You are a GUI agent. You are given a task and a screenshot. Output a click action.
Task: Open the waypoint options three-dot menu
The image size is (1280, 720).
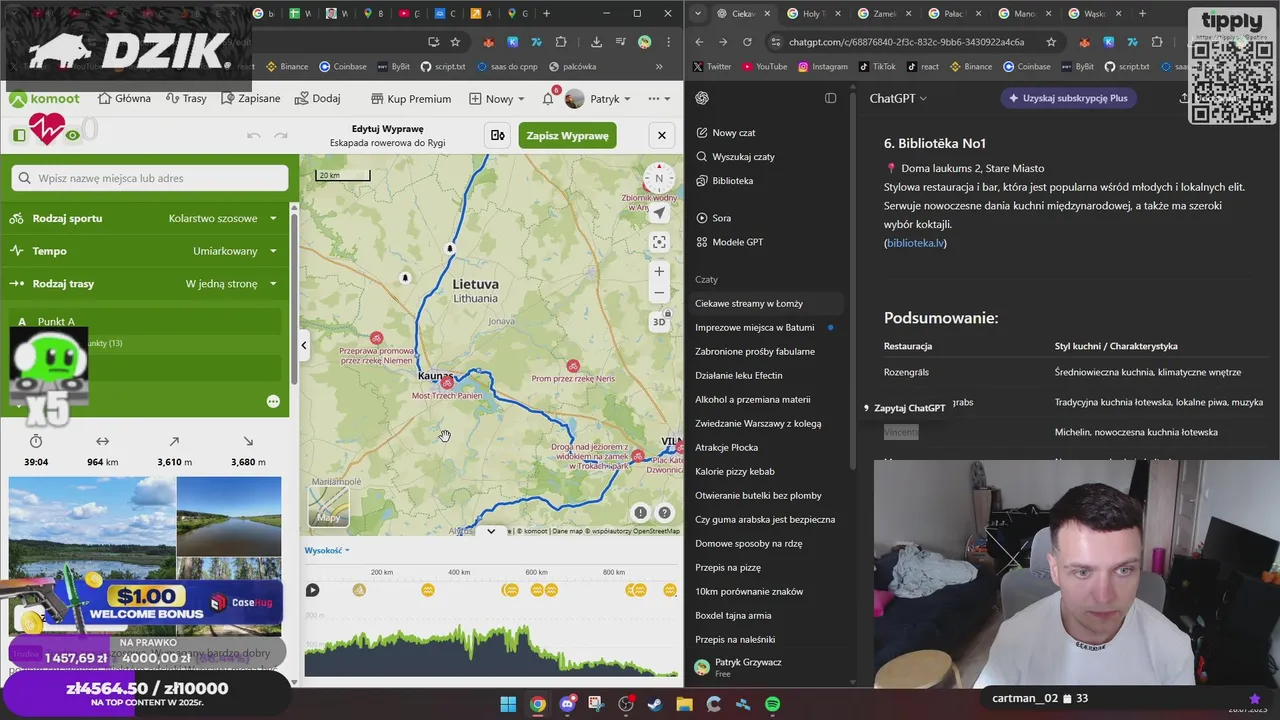273,402
